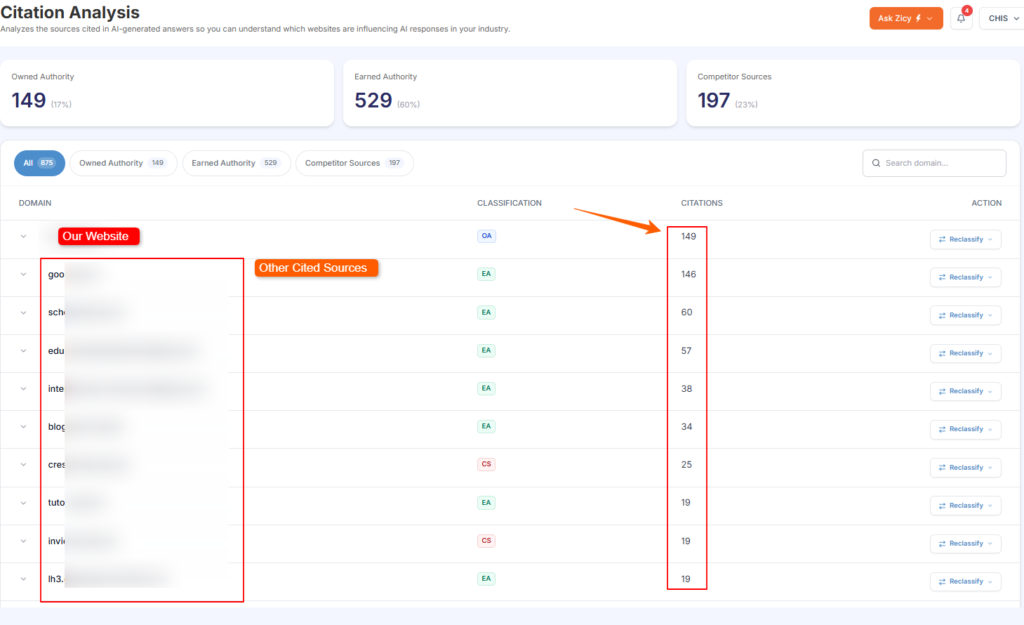Click the OA badge in first row

[x=486, y=236]
